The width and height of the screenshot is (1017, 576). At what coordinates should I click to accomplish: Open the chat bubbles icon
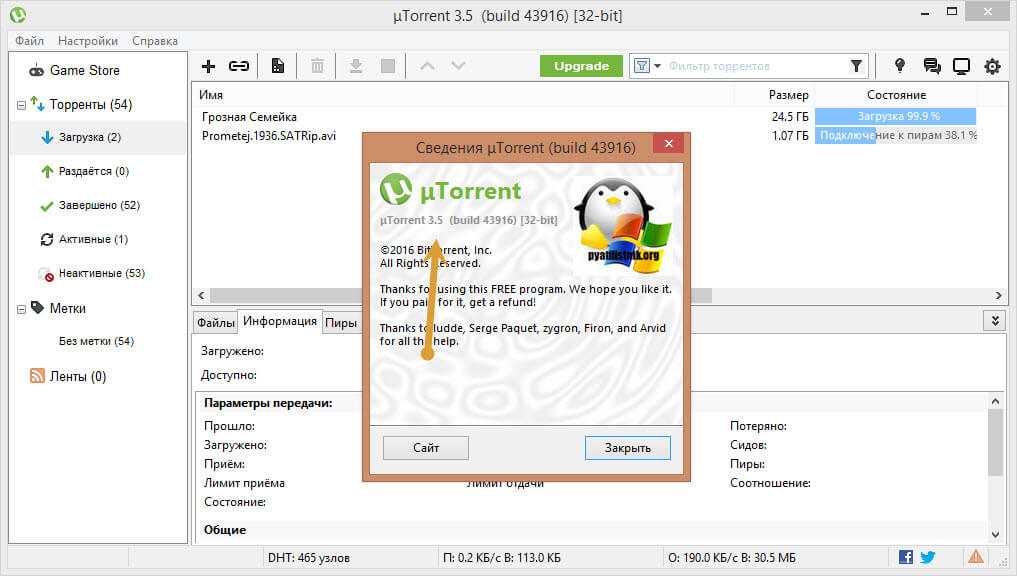tap(932, 66)
